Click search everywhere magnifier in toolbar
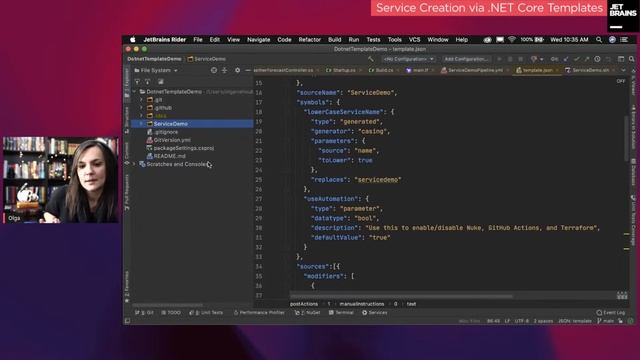 631,59
